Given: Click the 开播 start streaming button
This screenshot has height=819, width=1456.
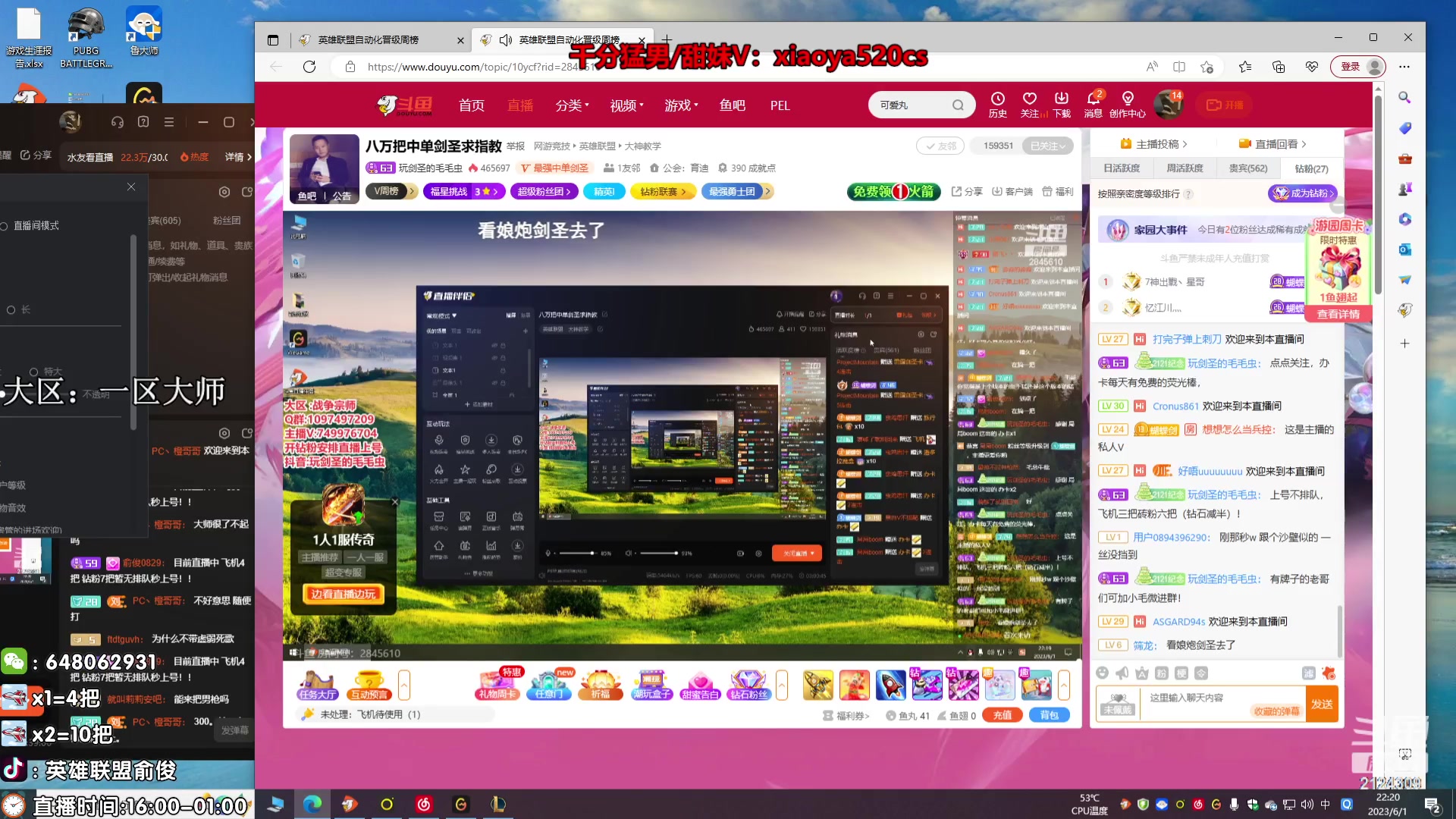Looking at the screenshot, I should (1224, 105).
